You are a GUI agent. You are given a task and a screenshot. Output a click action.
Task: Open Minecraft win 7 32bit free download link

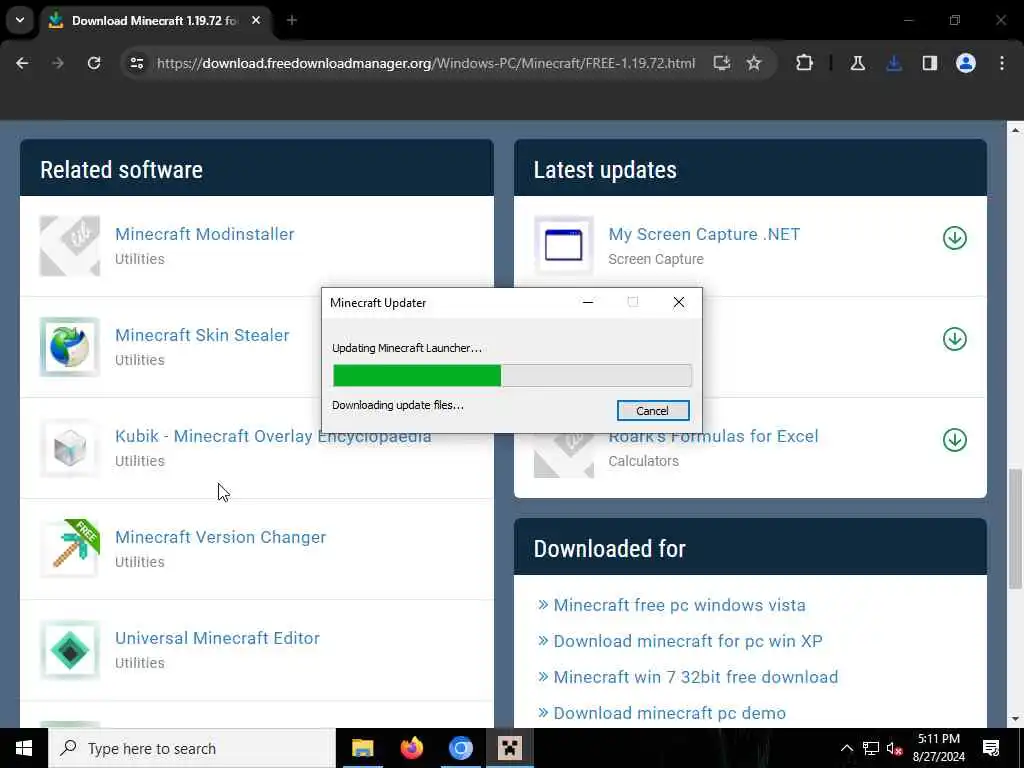click(696, 677)
